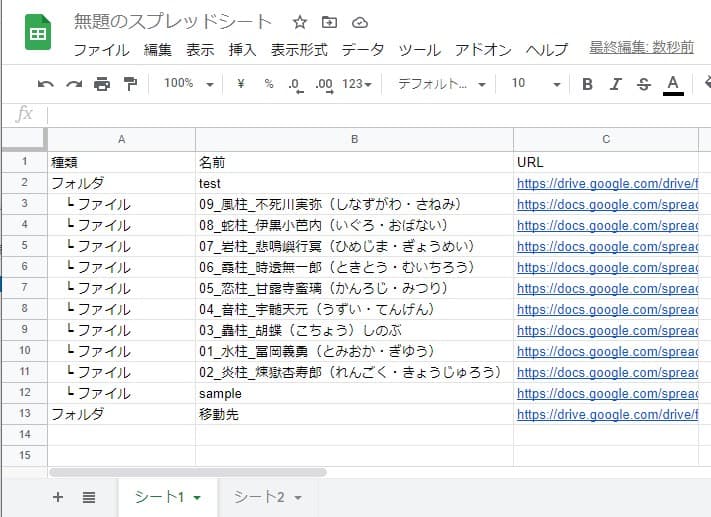
Task: Toggle bold formatting
Action: pos(587,84)
